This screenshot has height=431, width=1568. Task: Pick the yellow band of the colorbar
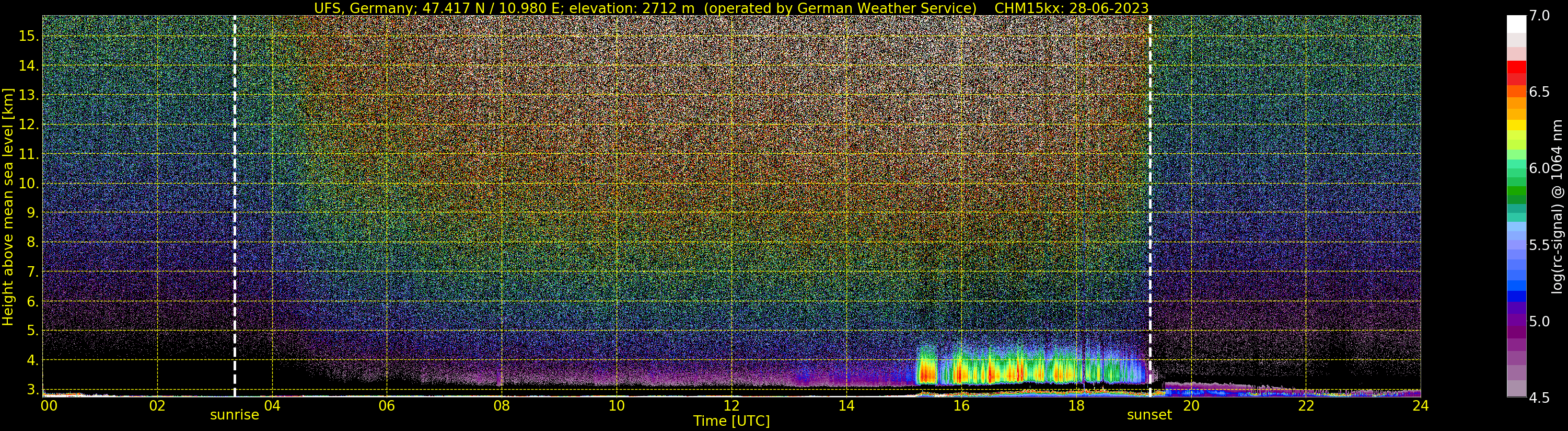coord(1516,125)
